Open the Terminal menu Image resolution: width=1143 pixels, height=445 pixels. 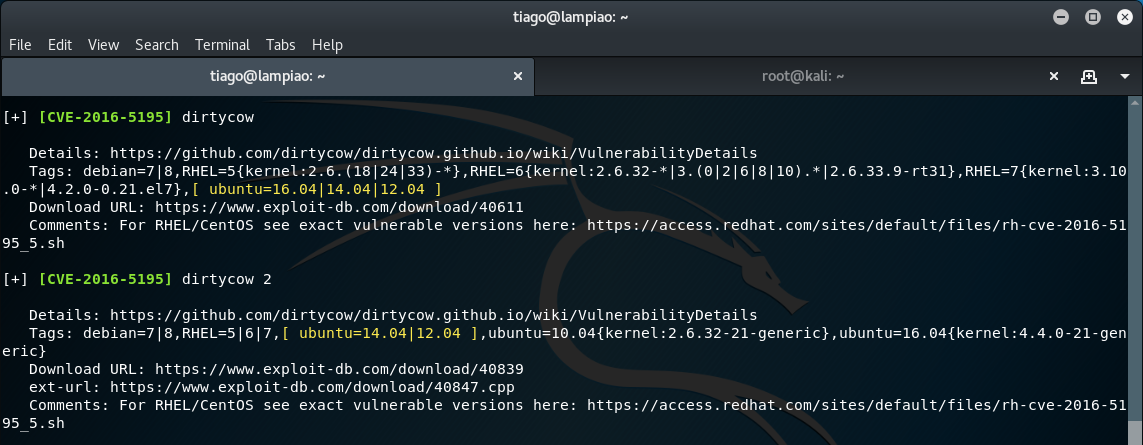point(222,44)
